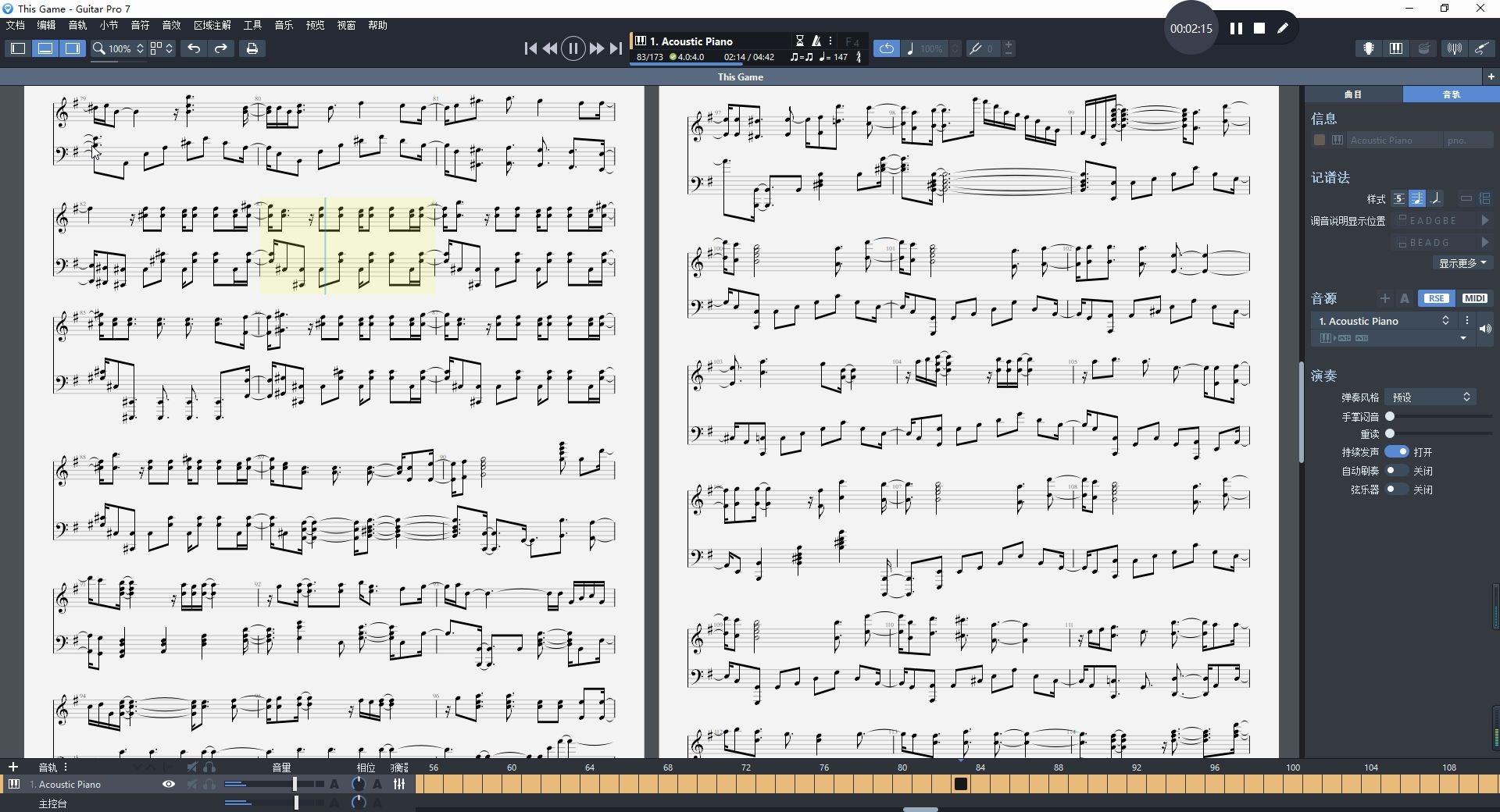Click the zoom magnifier icon
The height and width of the screenshot is (812, 1500).
click(98, 48)
